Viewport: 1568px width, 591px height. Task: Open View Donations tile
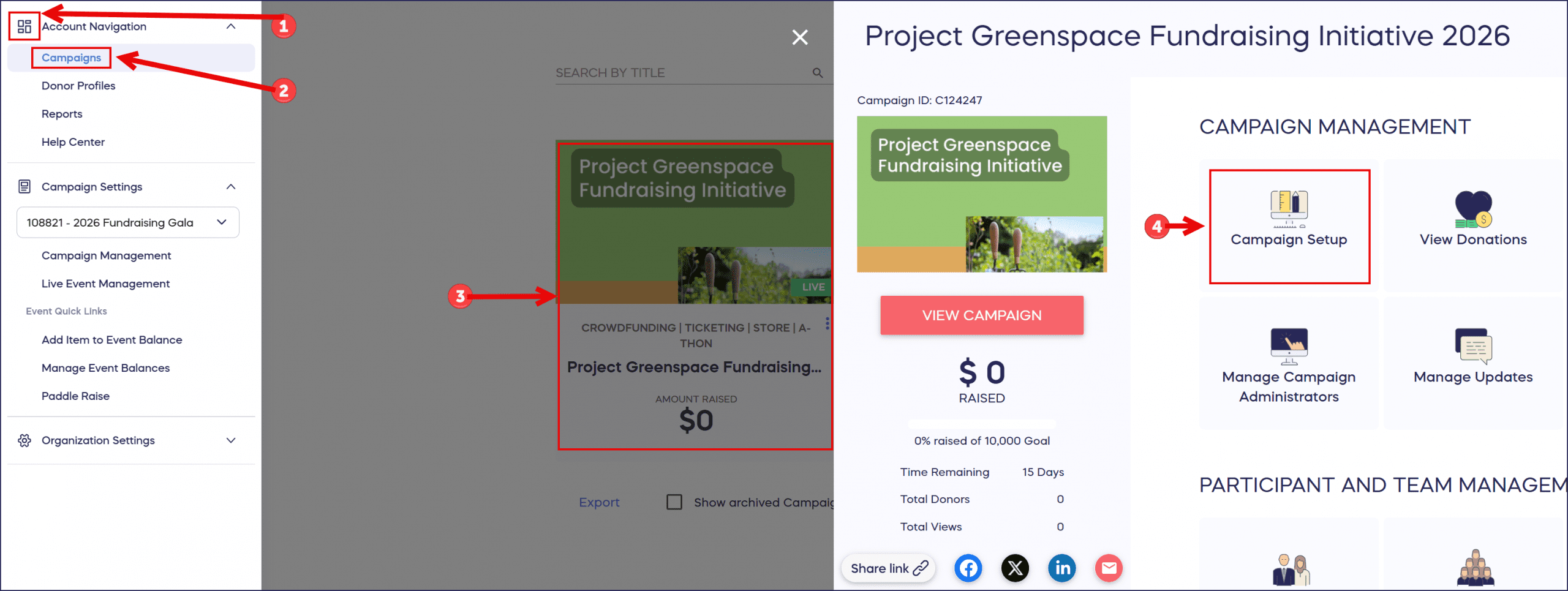[x=1473, y=226]
